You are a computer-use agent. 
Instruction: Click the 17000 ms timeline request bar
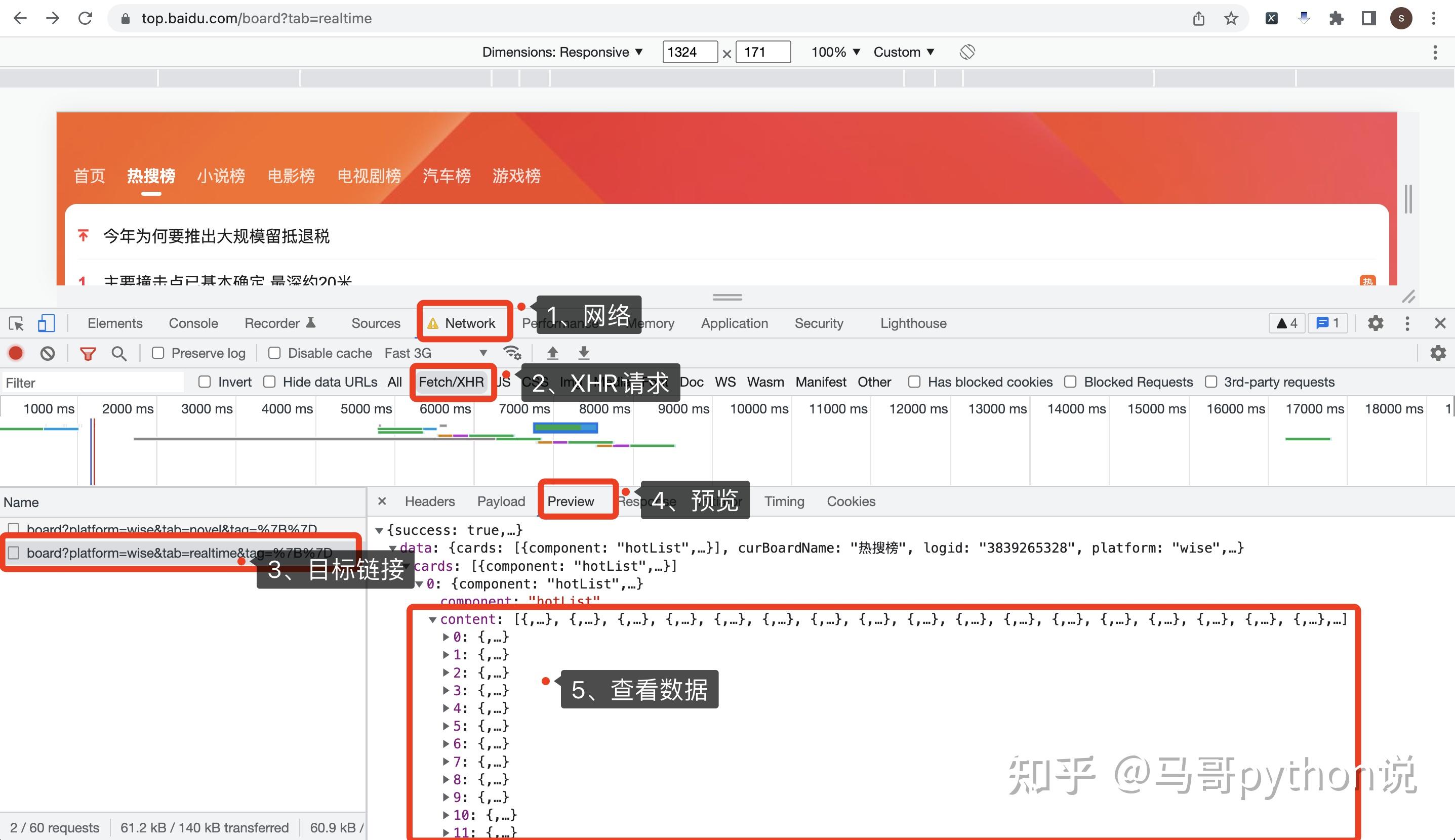click(x=1307, y=439)
